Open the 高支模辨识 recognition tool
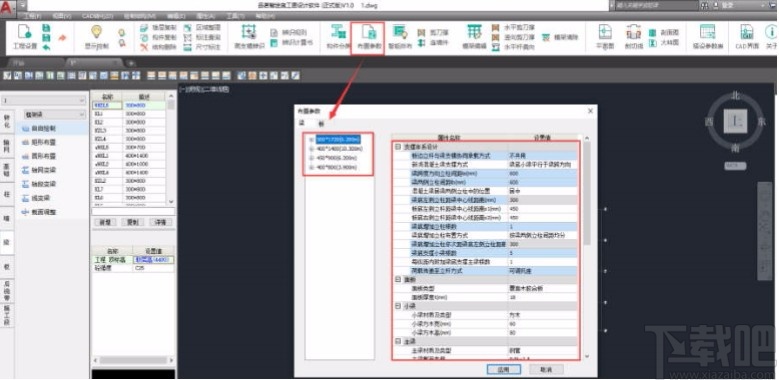The height and width of the screenshot is (380, 779). (249, 37)
